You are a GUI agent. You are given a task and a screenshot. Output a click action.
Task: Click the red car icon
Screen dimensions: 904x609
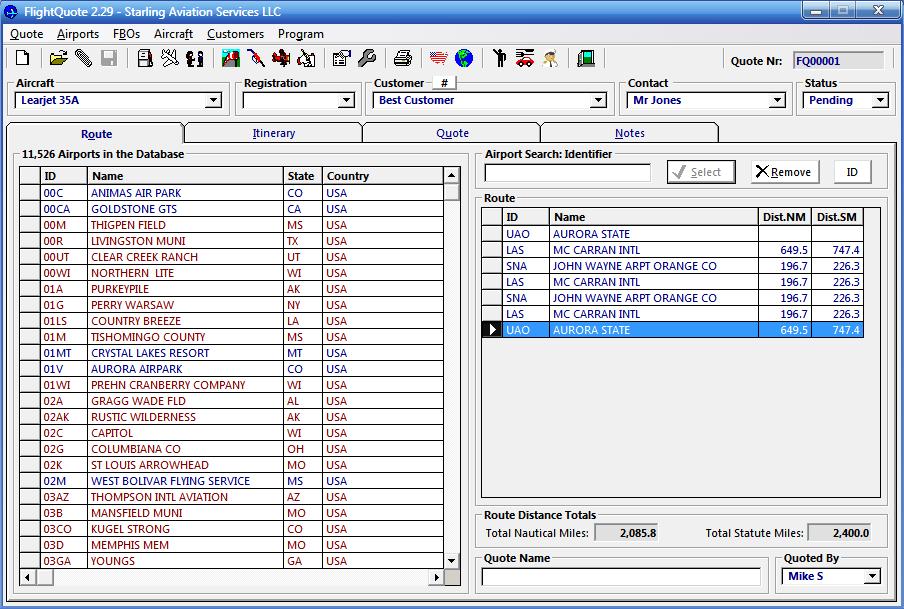pos(524,58)
